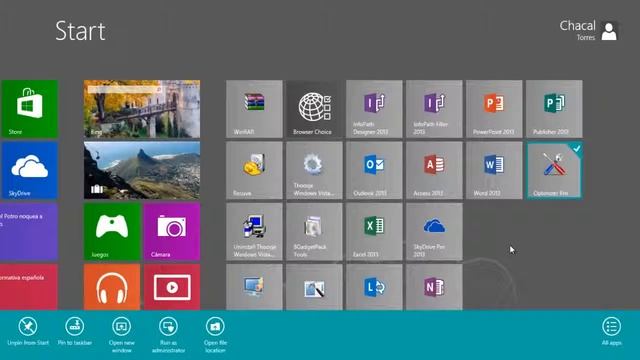Image resolution: width=640 pixels, height=360 pixels.
Task: Launch the Recuva tile
Action: pos(254,170)
